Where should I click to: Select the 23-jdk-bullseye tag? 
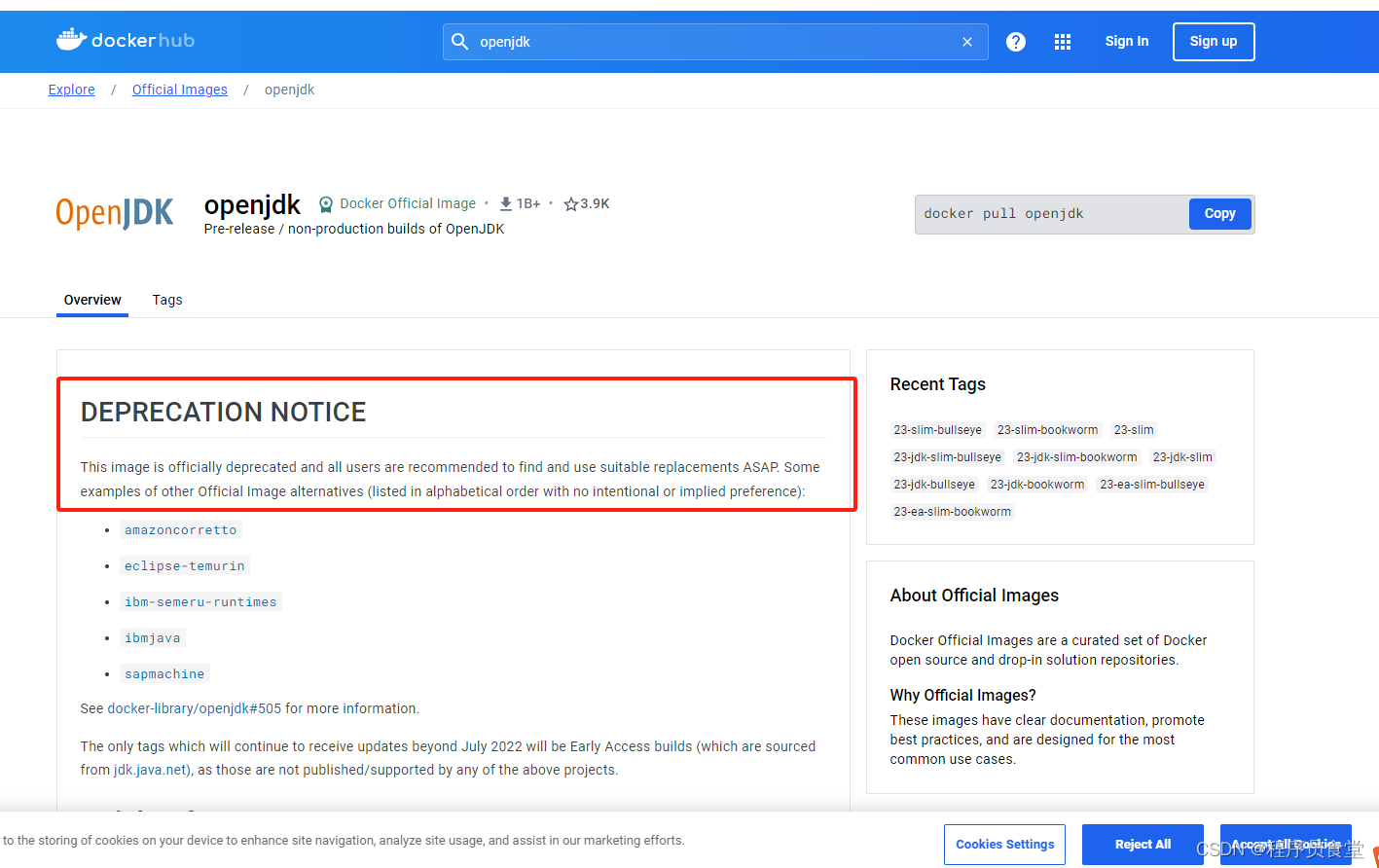[x=934, y=485]
